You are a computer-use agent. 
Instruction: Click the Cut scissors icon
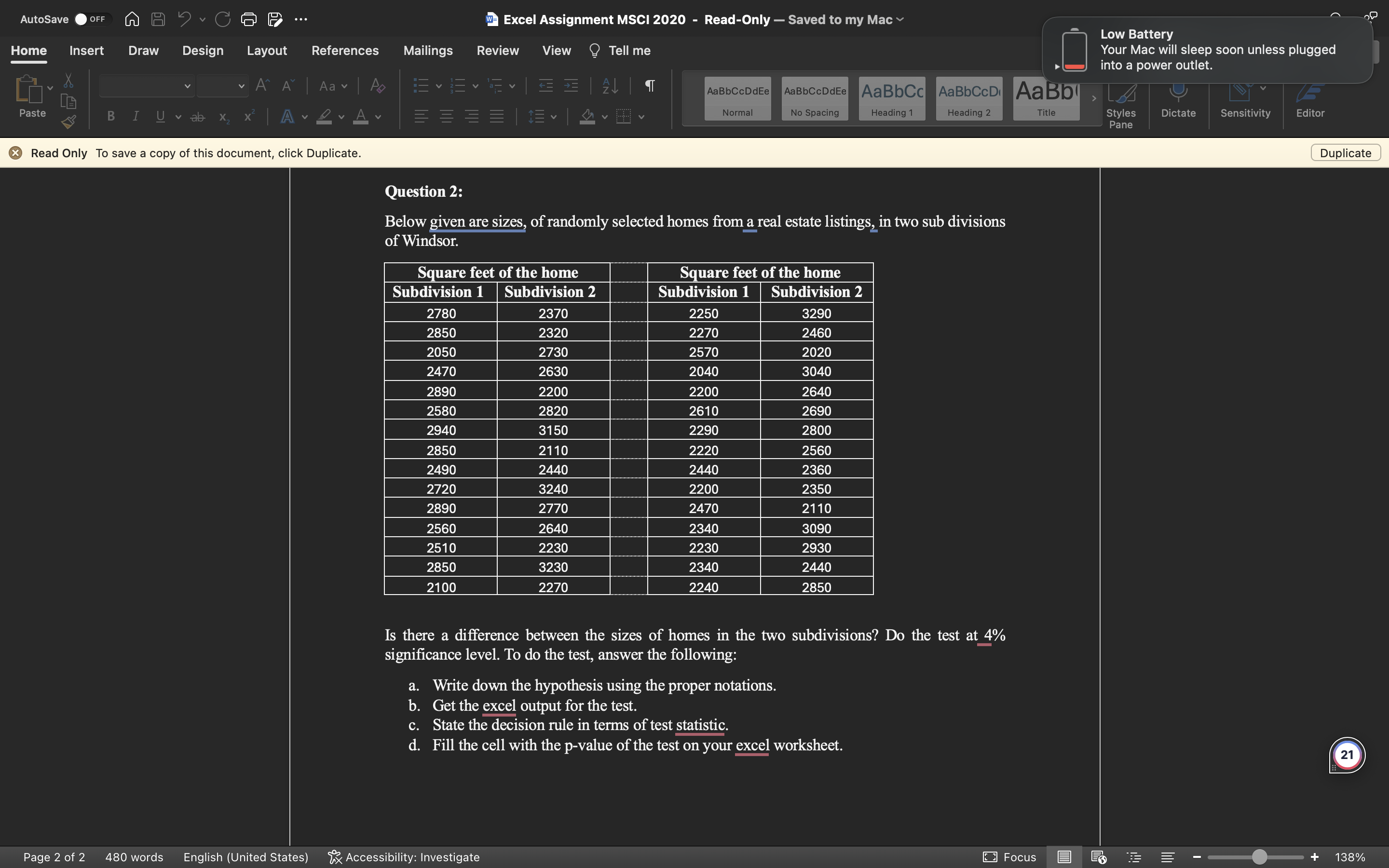(68, 81)
